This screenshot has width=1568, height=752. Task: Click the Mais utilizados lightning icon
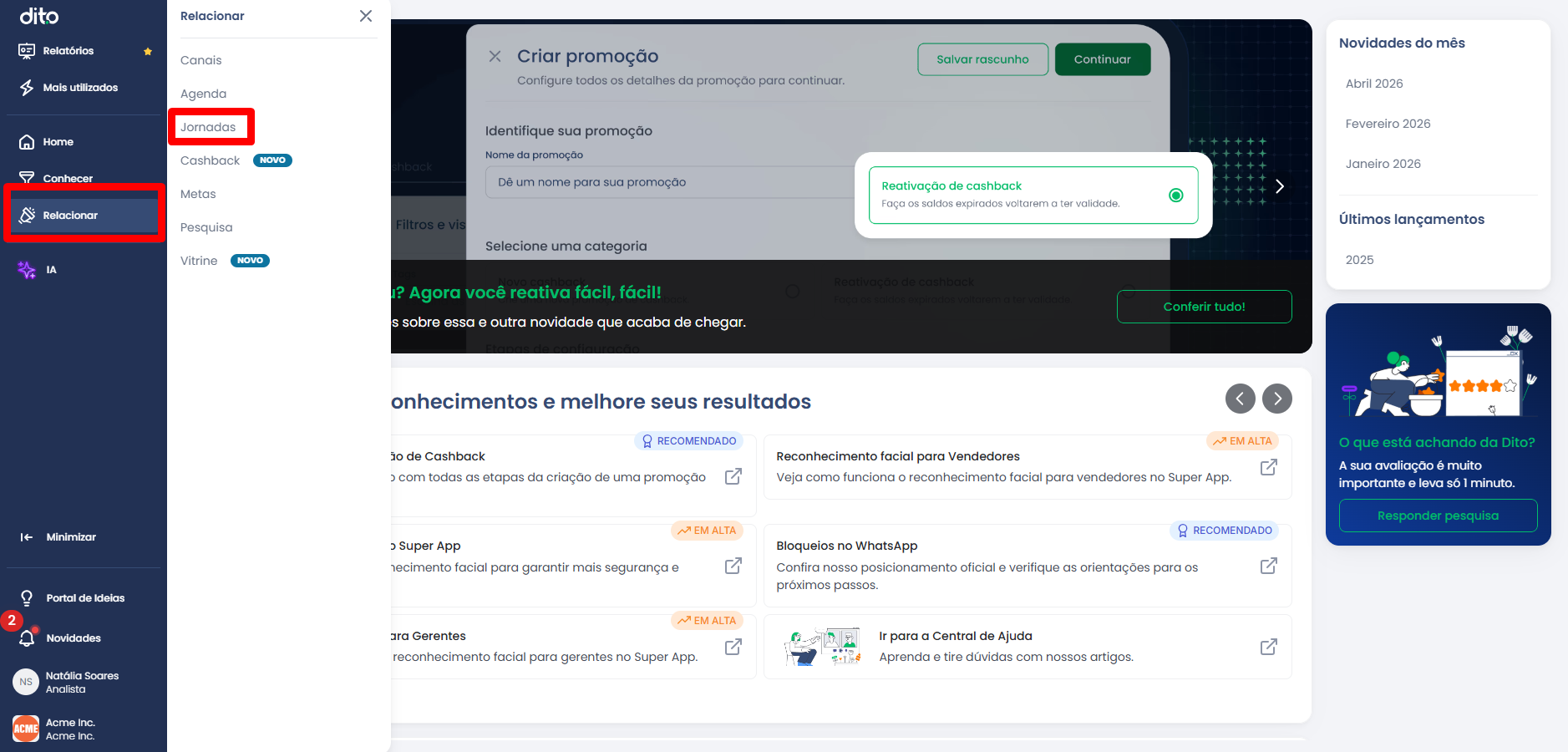coord(27,88)
